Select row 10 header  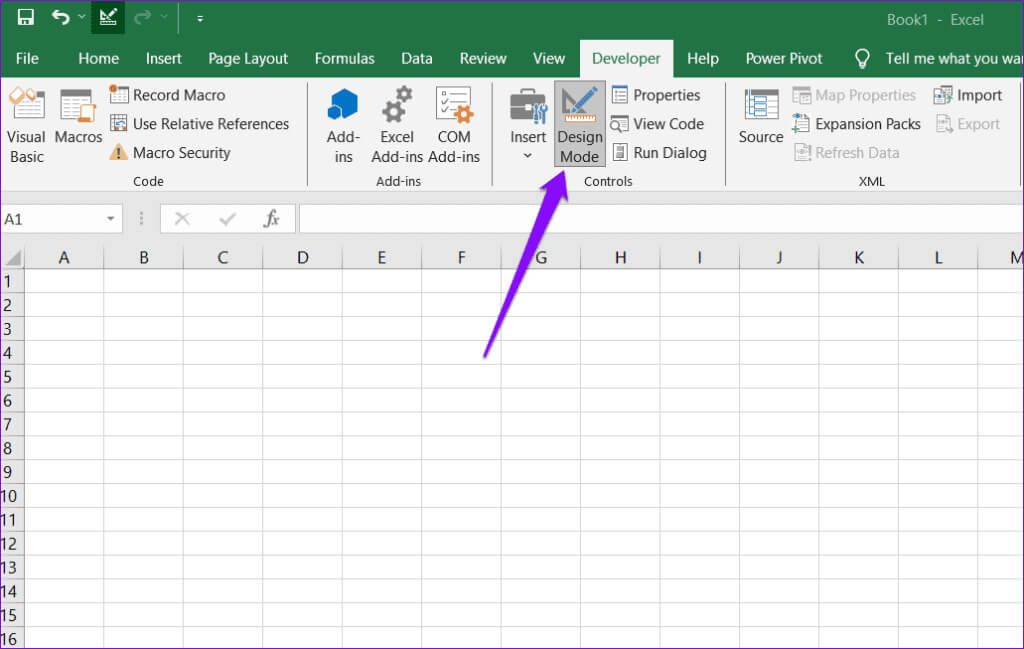[12, 496]
